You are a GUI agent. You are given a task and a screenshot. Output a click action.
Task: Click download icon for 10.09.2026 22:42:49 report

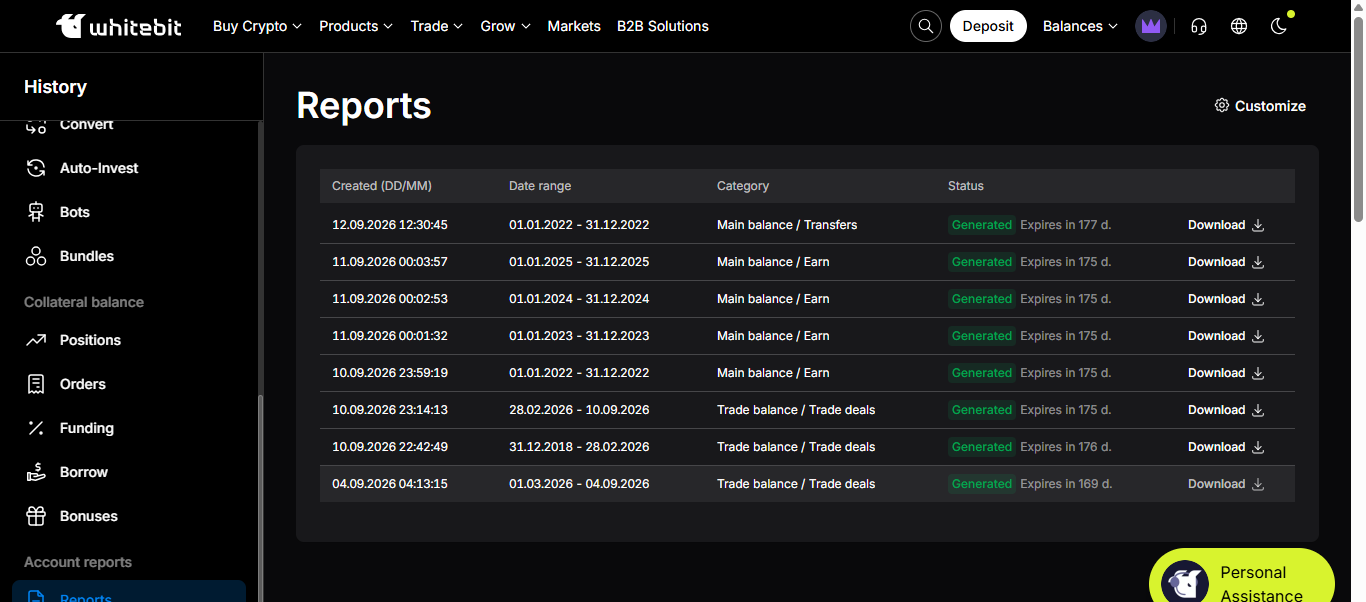click(1258, 447)
